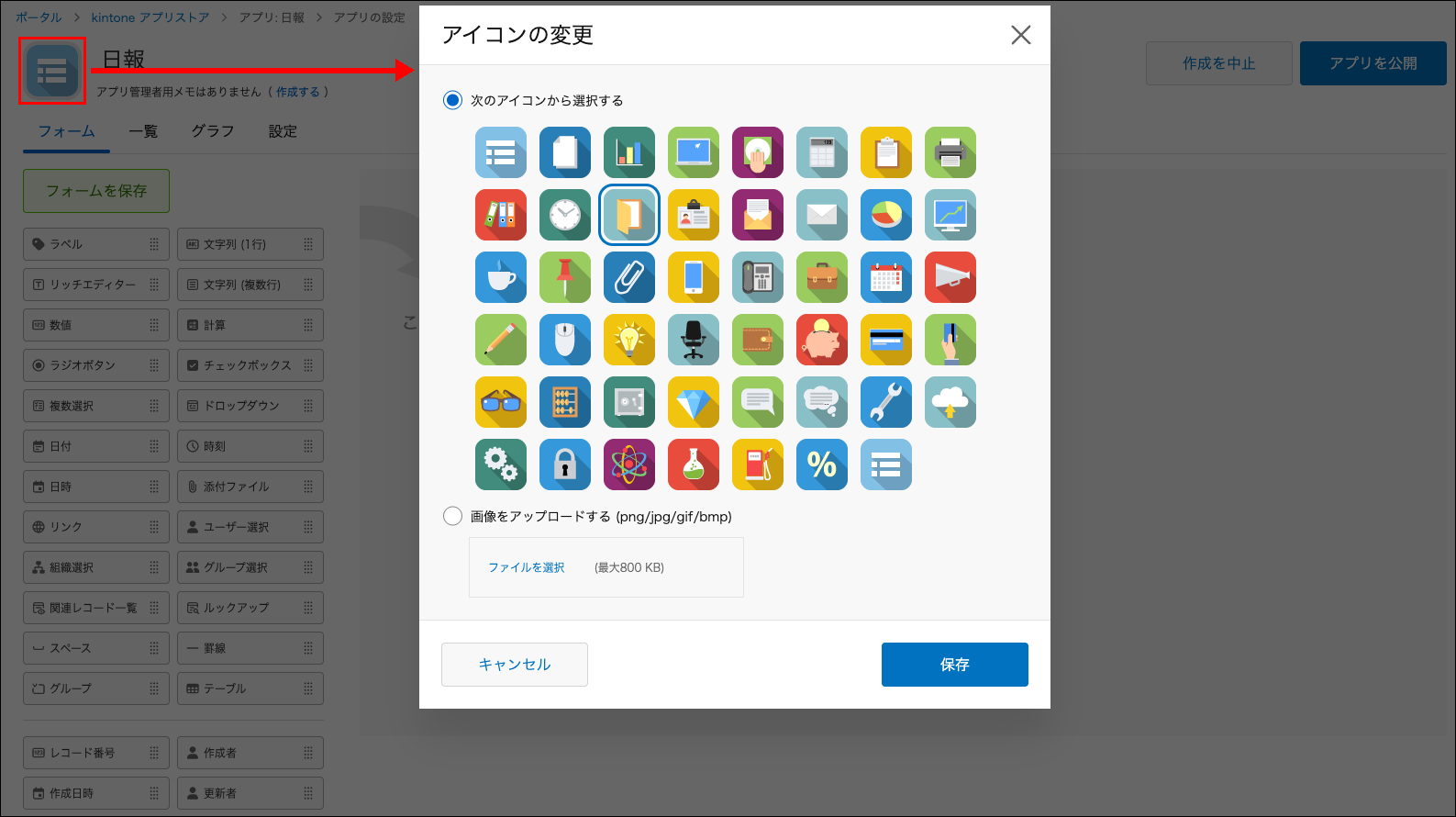Open the 一覧 tab

(x=143, y=131)
